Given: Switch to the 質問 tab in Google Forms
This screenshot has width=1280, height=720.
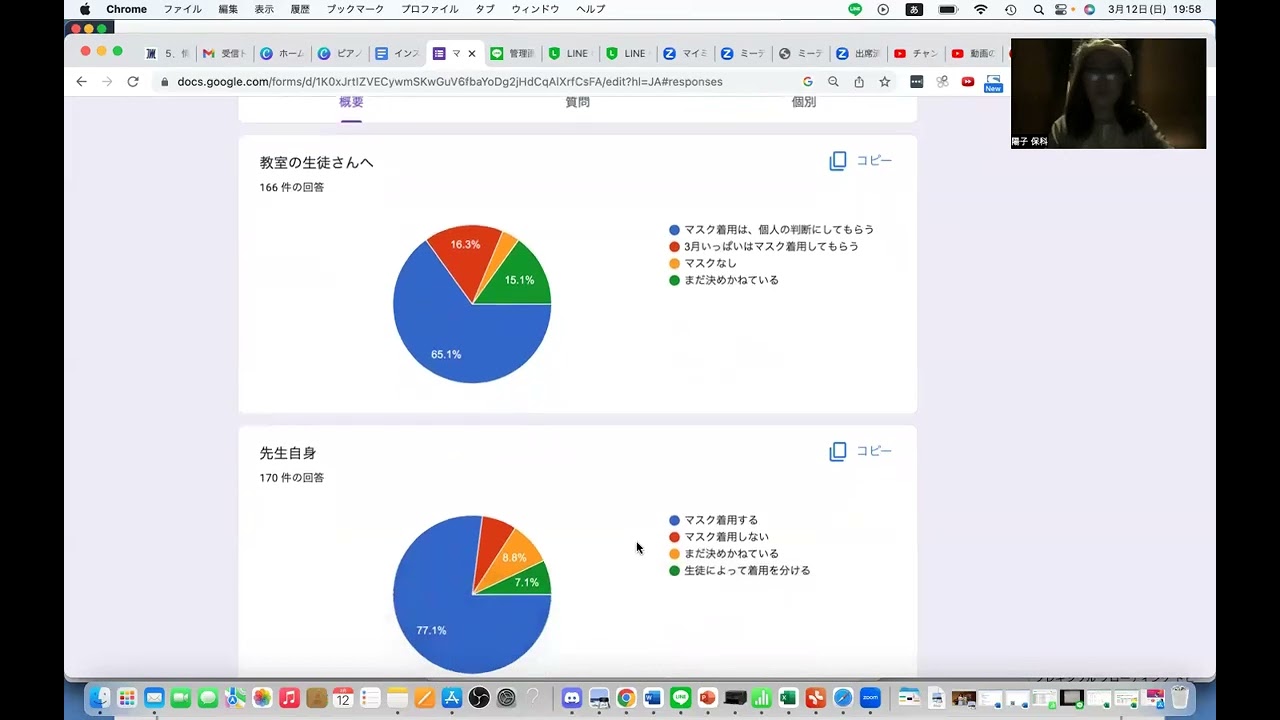Looking at the screenshot, I should (576, 101).
